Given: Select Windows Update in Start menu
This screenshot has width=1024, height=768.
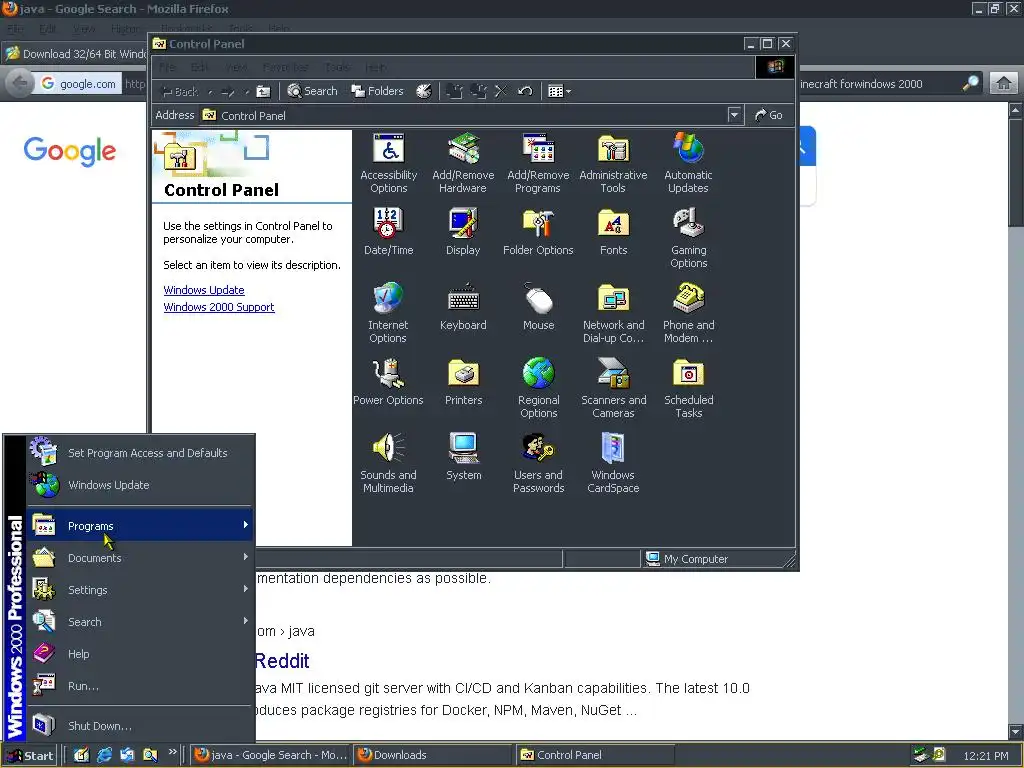Looking at the screenshot, I should tap(140, 485).
